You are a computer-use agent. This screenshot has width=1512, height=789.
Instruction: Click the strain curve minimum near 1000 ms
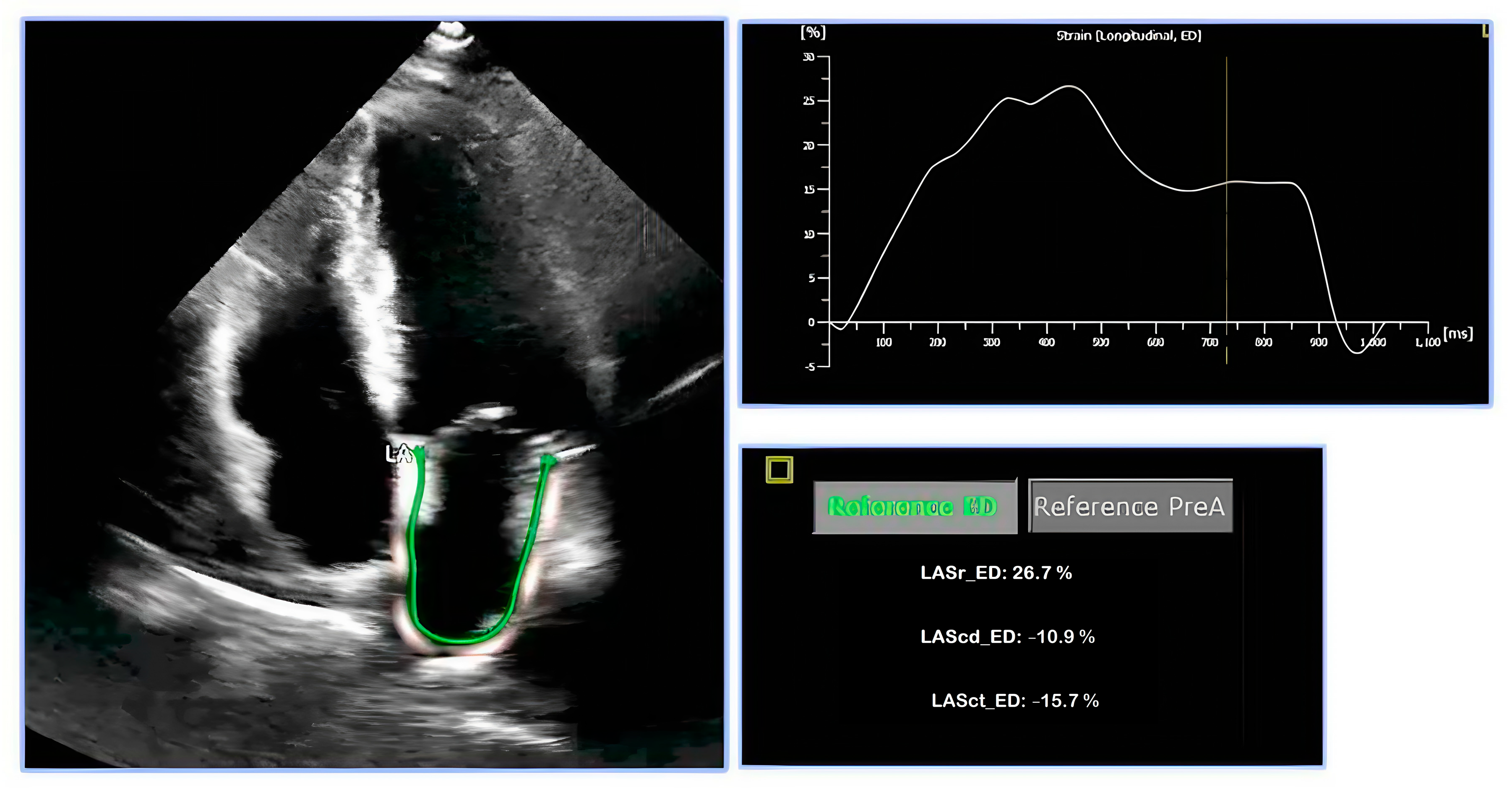pyautogui.click(x=1357, y=352)
